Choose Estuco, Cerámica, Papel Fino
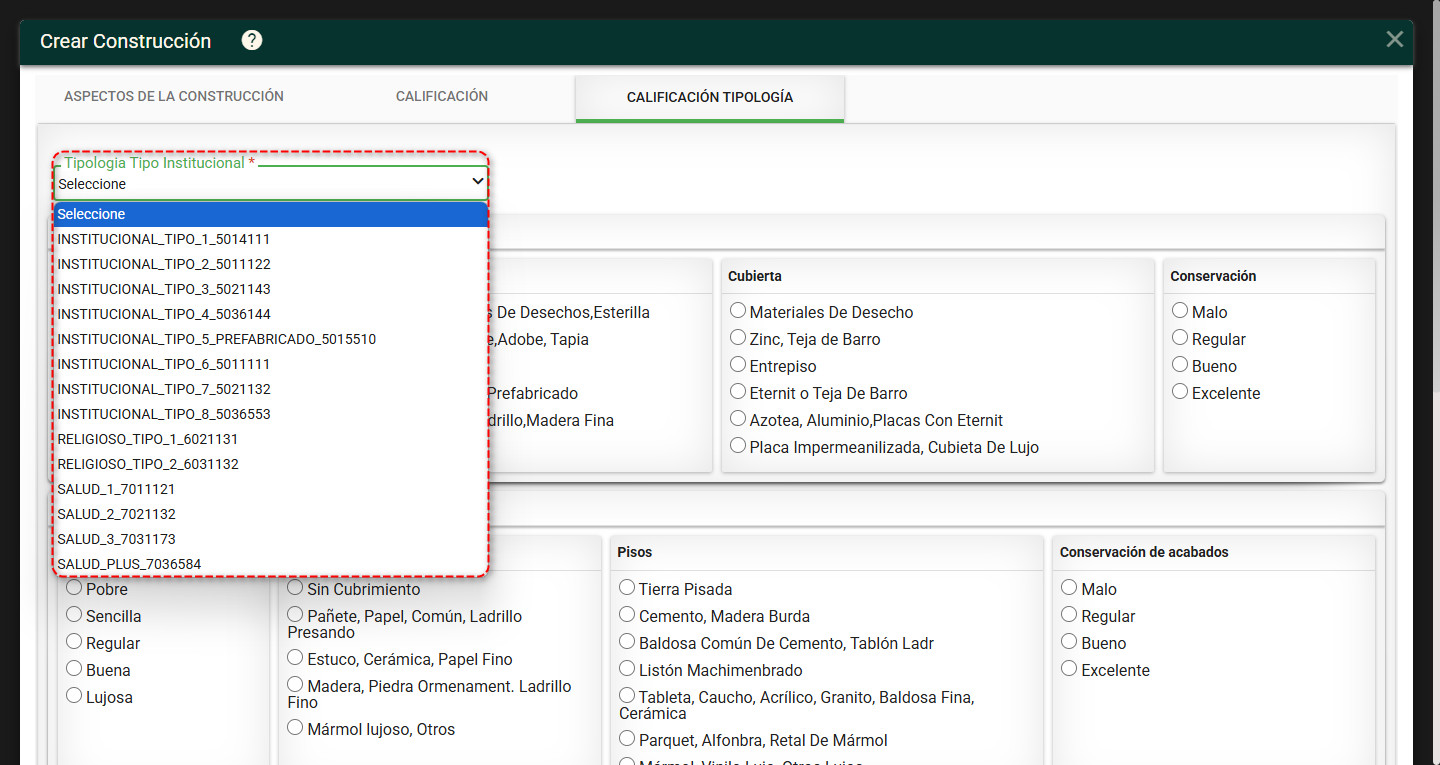Viewport: 1440px width, 765px height. 295,658
